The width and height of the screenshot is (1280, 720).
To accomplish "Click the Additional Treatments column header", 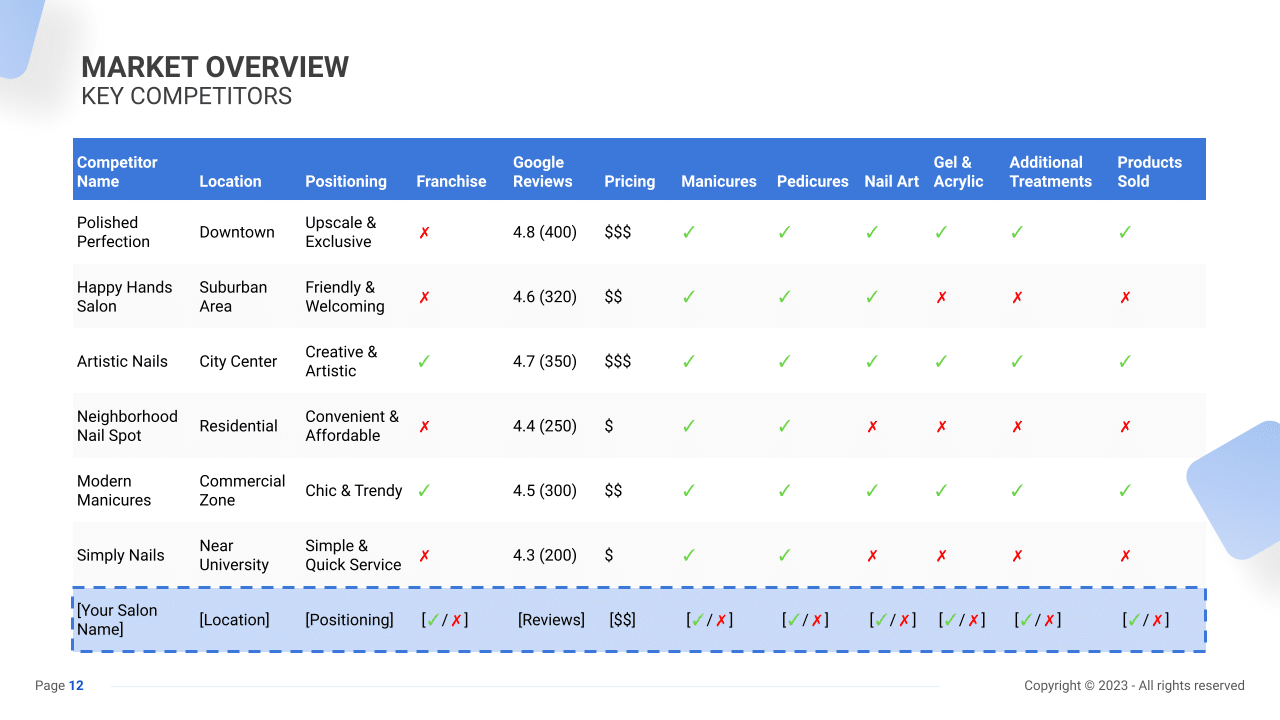I will point(1050,171).
